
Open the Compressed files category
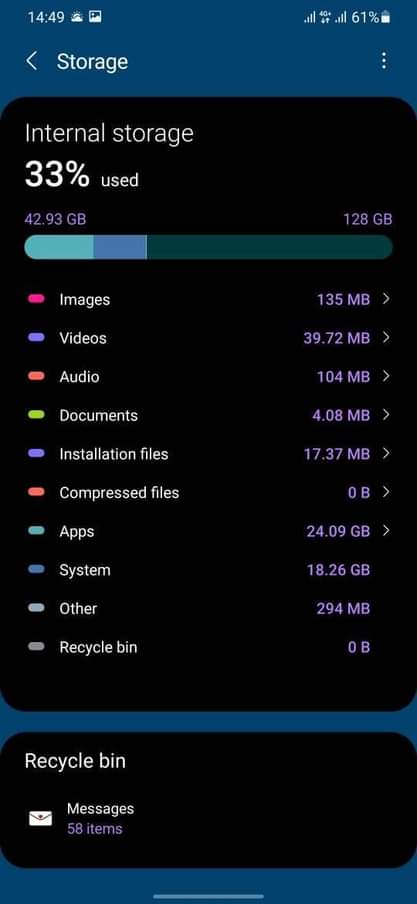coord(209,492)
